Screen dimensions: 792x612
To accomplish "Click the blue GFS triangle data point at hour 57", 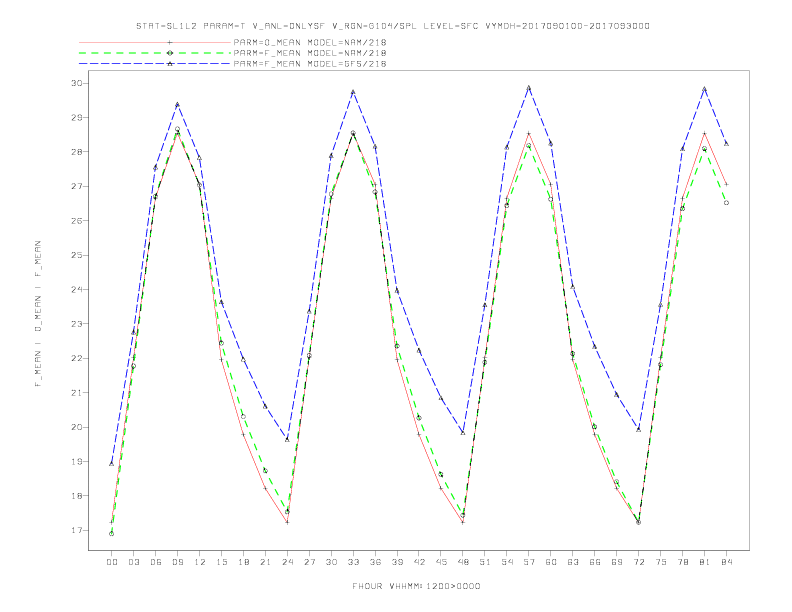I will (x=529, y=88).
